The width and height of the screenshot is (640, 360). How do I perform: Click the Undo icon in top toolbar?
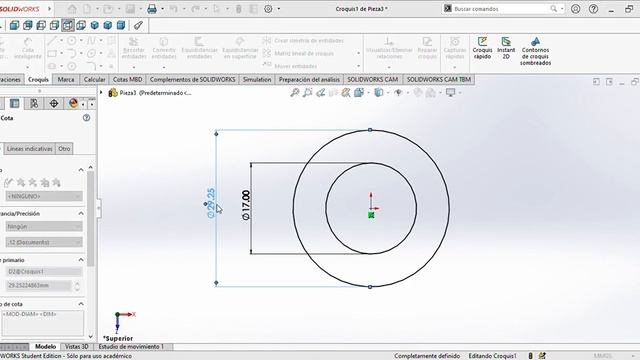pyautogui.click(x=174, y=9)
